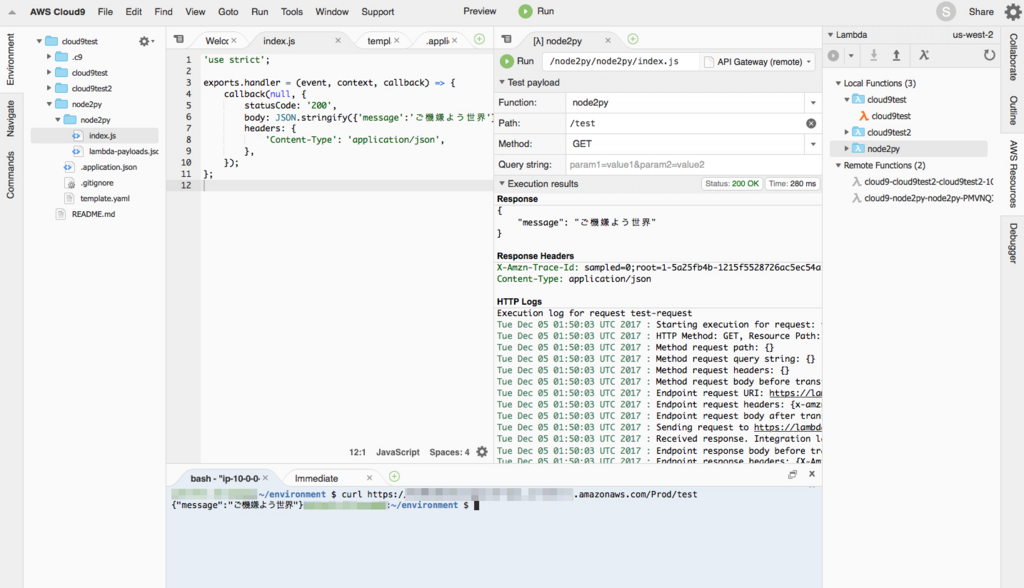1024x588 pixels.
Task: Open the API Gateway (remote) run mode dropdown
Action: coord(758,61)
